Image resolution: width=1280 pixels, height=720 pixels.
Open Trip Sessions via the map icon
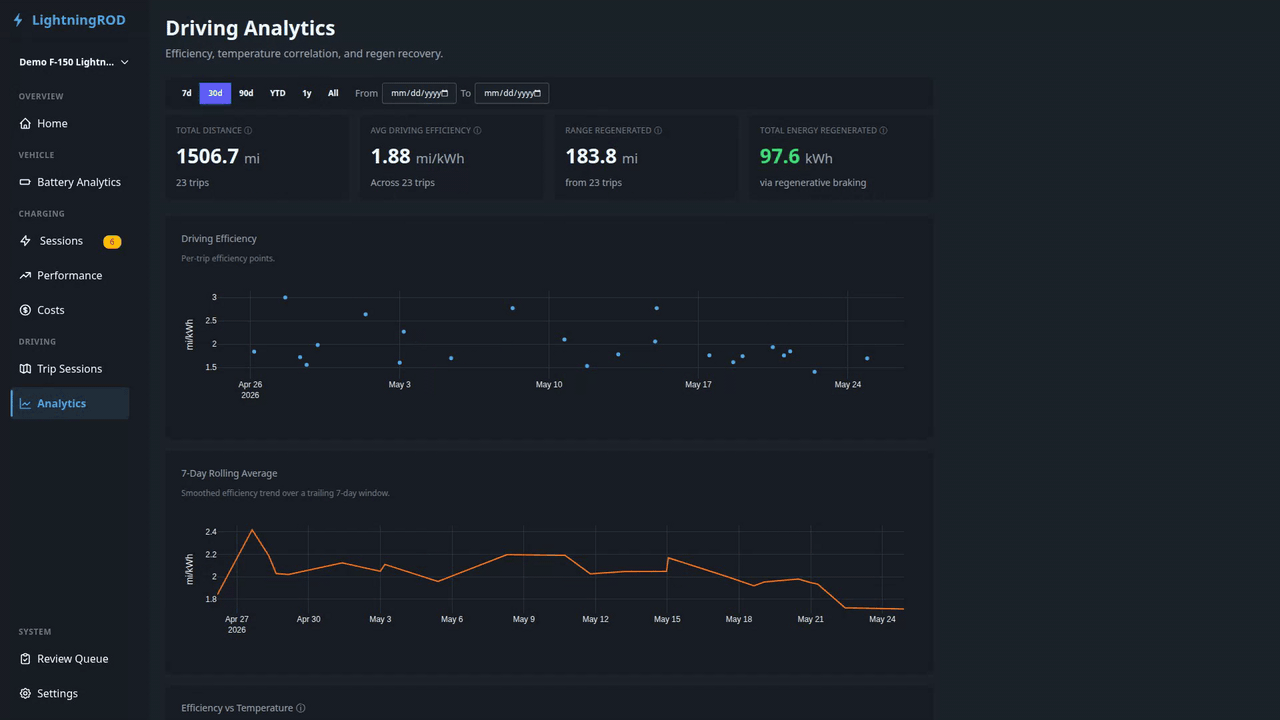[x=25, y=369]
